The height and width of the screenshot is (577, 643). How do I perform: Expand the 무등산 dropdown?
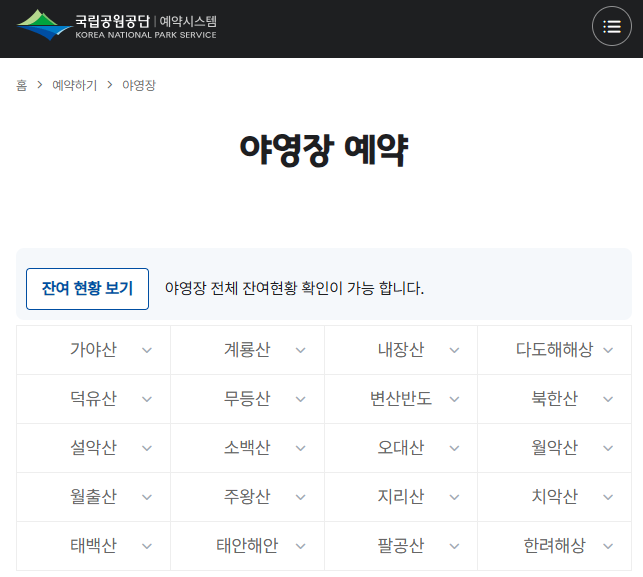point(247,399)
